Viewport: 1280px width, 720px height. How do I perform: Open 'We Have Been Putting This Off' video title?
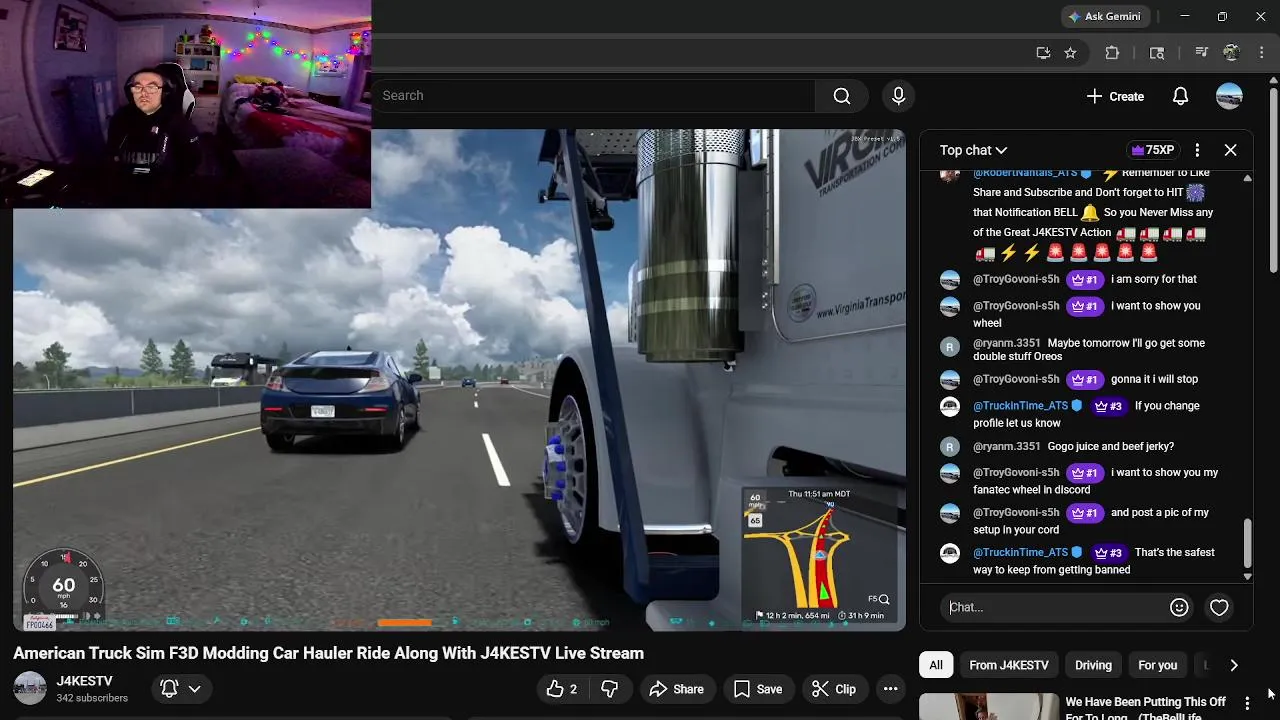pos(1146,708)
